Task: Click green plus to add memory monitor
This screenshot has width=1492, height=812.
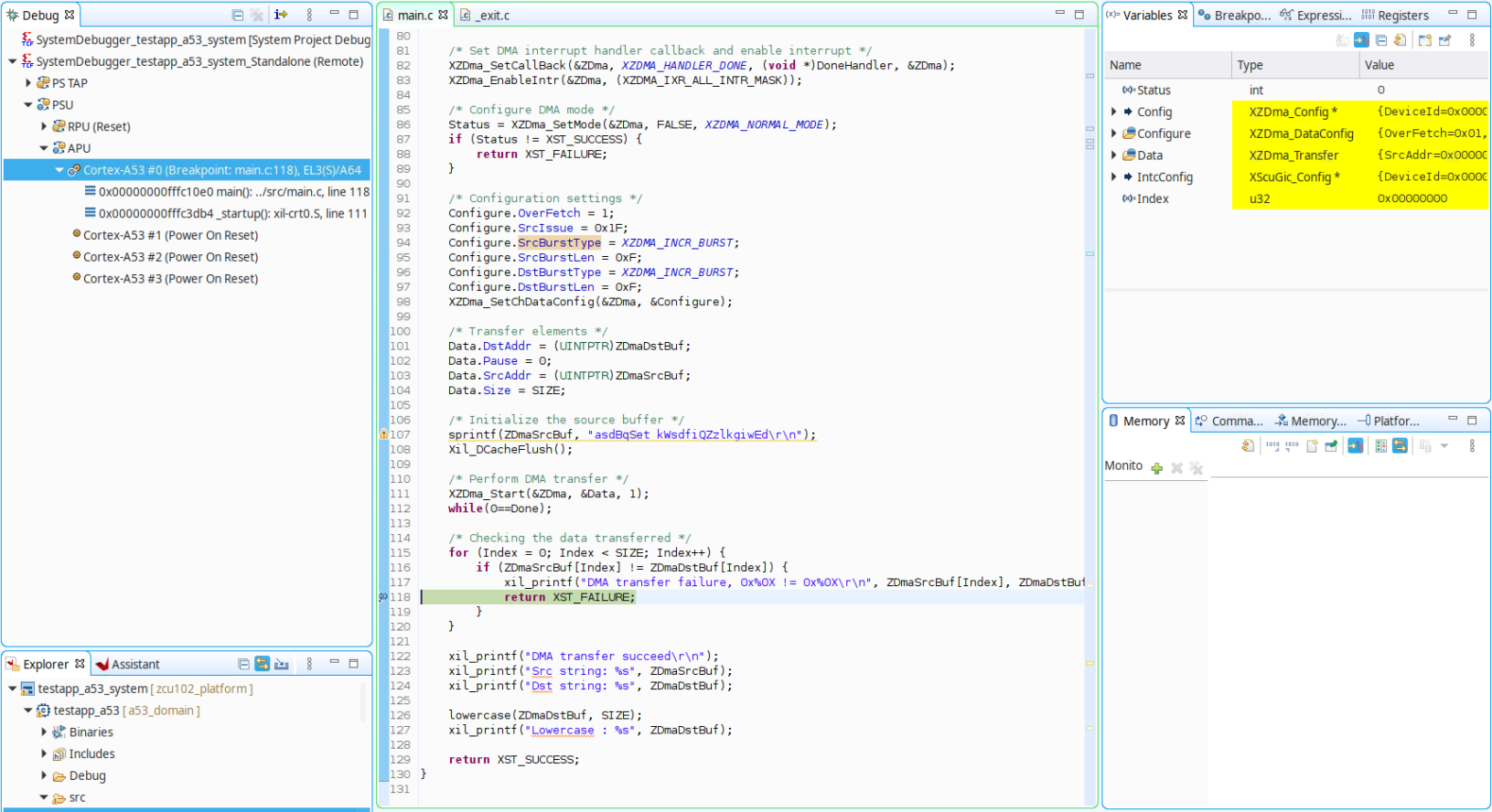Action: tap(1157, 468)
